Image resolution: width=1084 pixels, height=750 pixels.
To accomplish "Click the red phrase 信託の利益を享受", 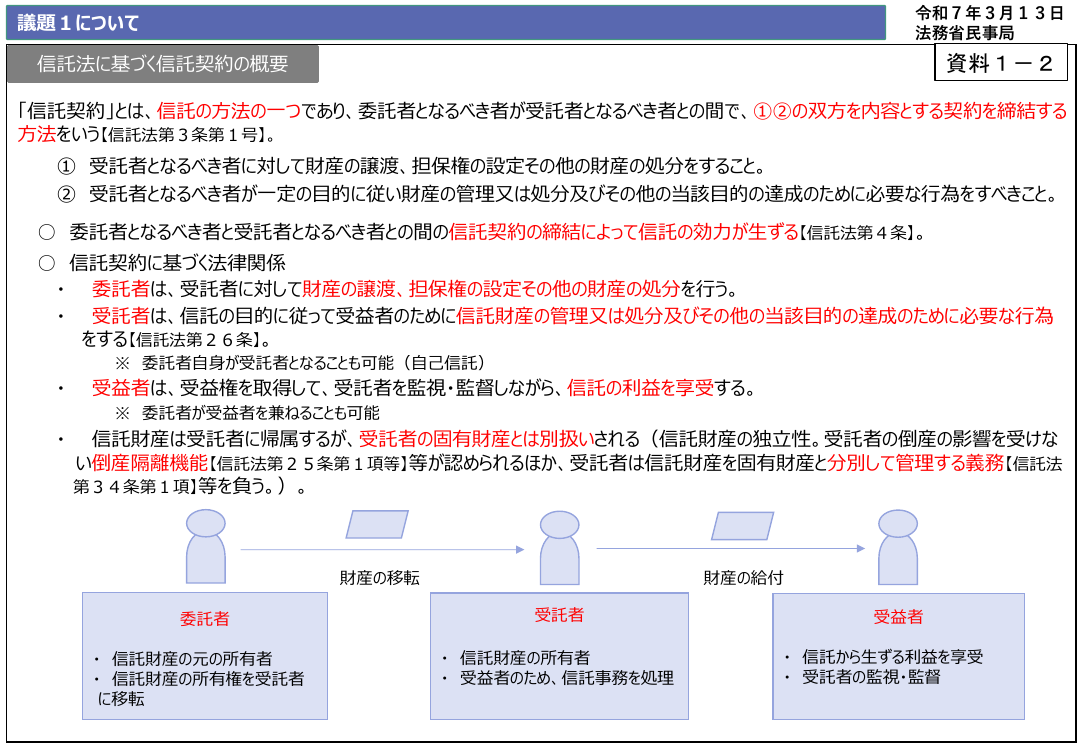I will click(x=640, y=388).
